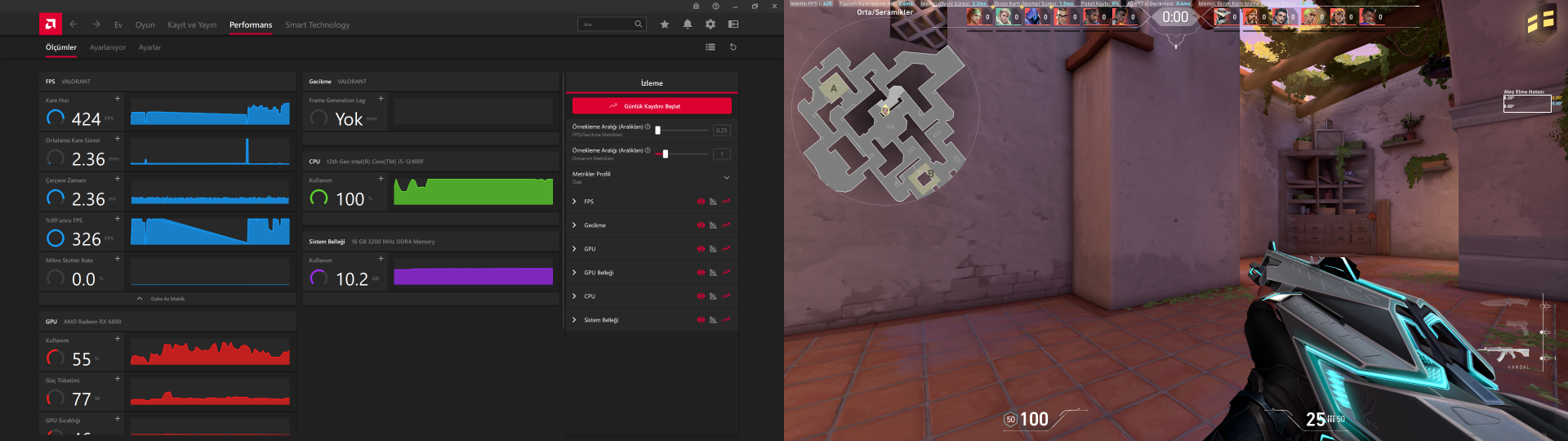Toggle visibility eye for FPS metrics
The image size is (1568, 441).
701,202
